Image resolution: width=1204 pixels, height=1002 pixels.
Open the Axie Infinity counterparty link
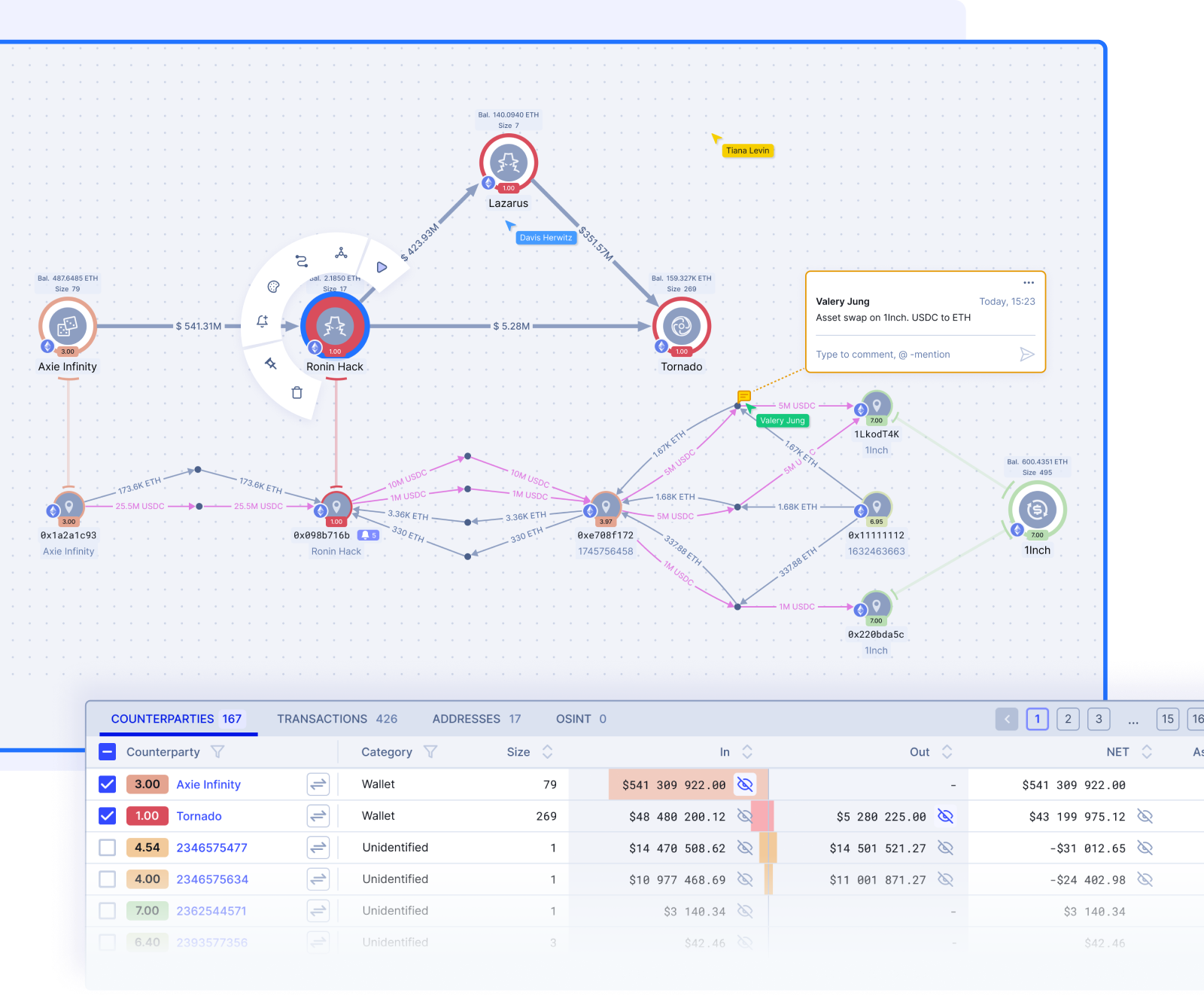point(208,784)
